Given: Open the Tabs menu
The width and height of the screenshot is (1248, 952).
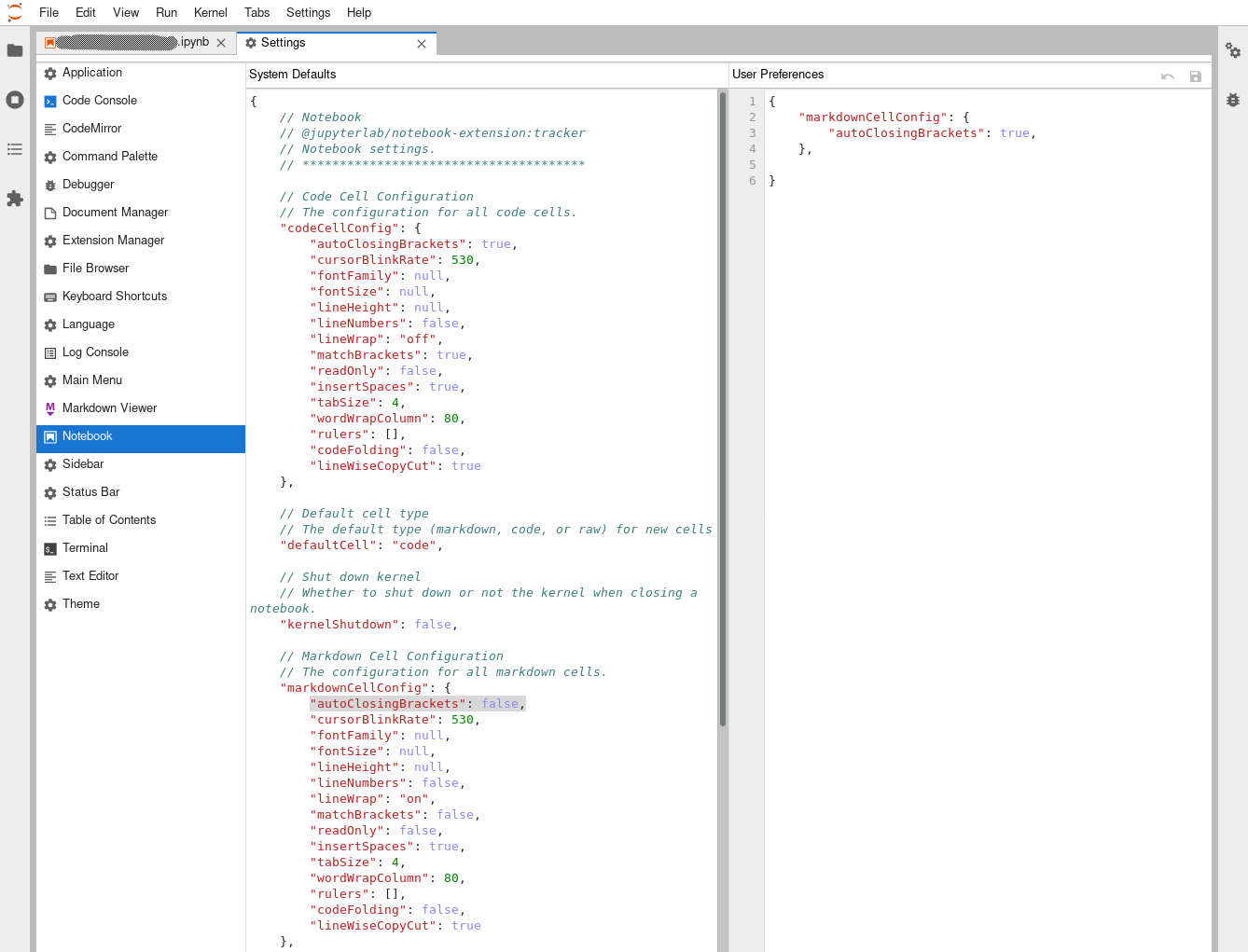Looking at the screenshot, I should (257, 12).
